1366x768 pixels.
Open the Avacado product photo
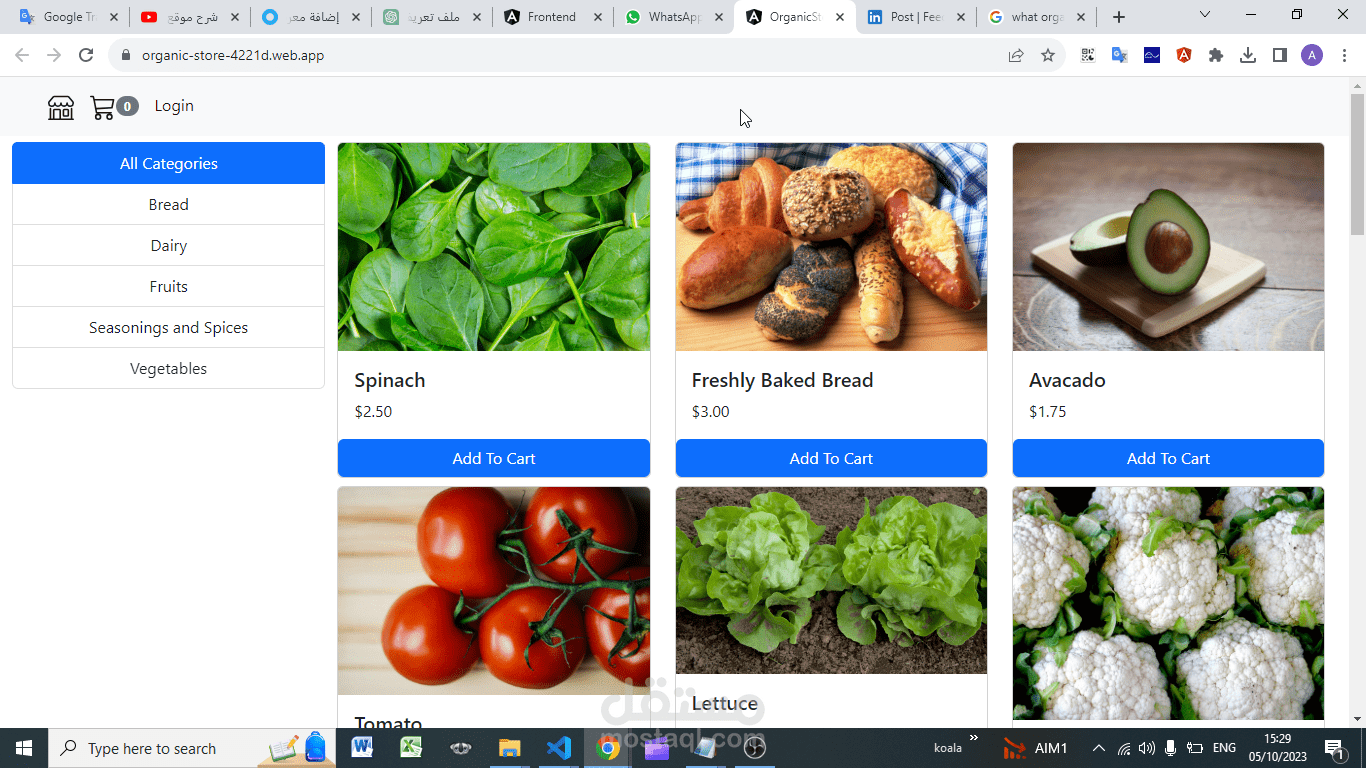[x=1168, y=247]
